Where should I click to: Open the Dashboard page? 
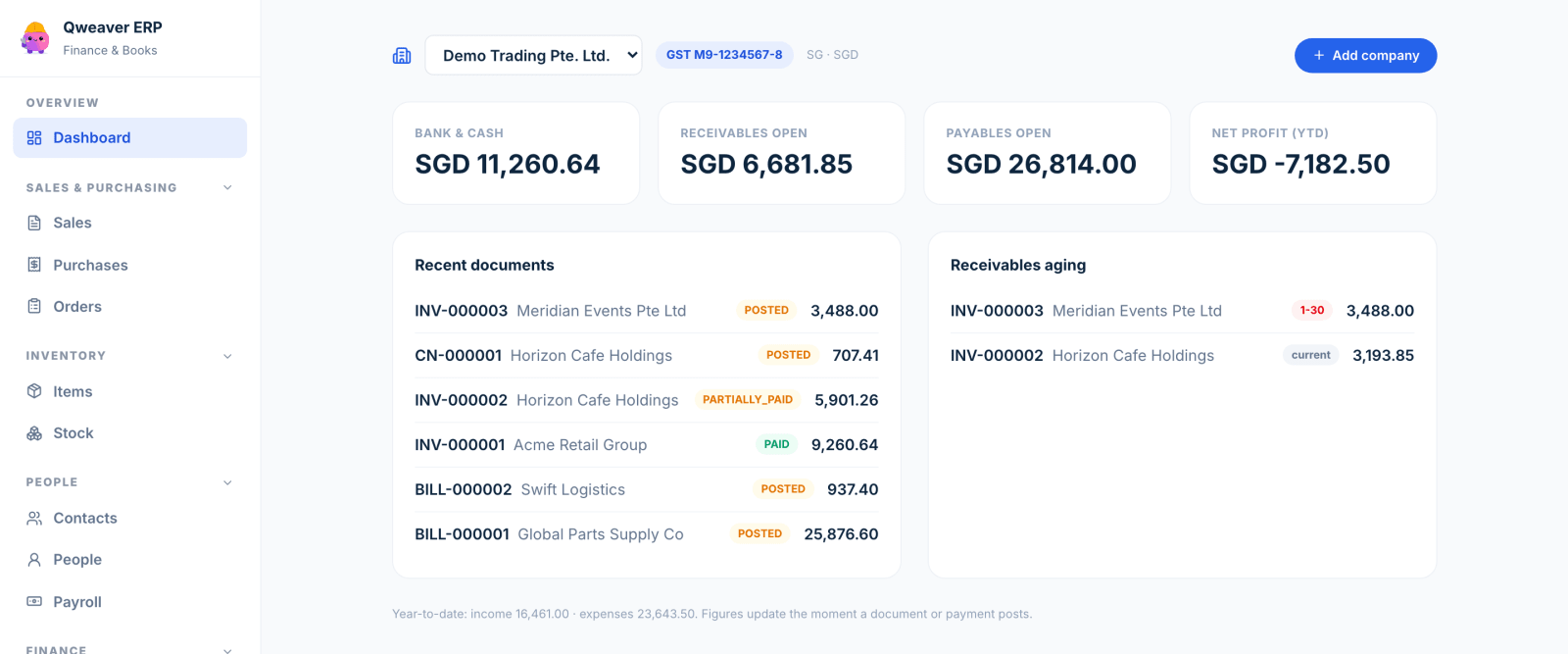coord(129,138)
